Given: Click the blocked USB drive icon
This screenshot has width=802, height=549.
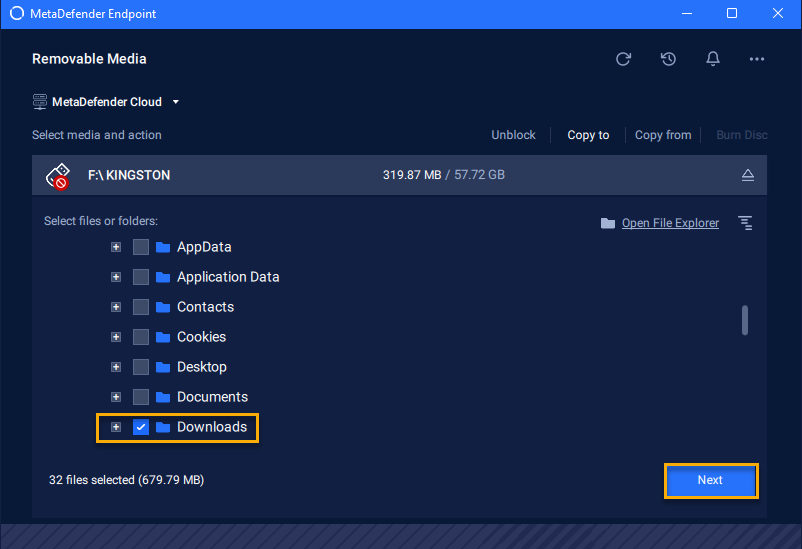Looking at the screenshot, I should (58, 176).
